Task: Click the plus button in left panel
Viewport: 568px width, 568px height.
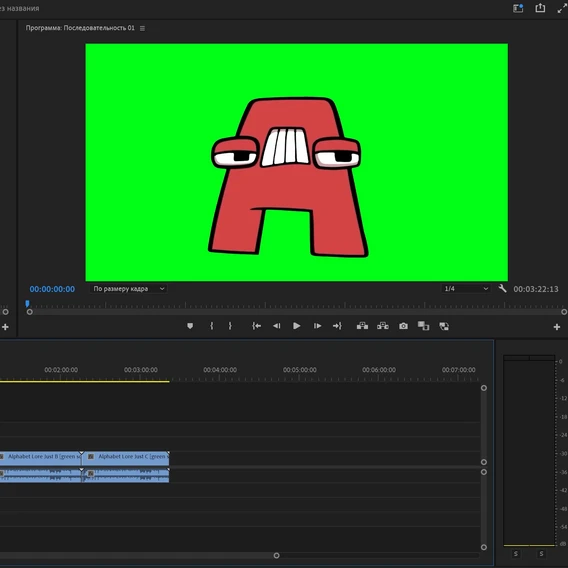Action: coord(5,327)
